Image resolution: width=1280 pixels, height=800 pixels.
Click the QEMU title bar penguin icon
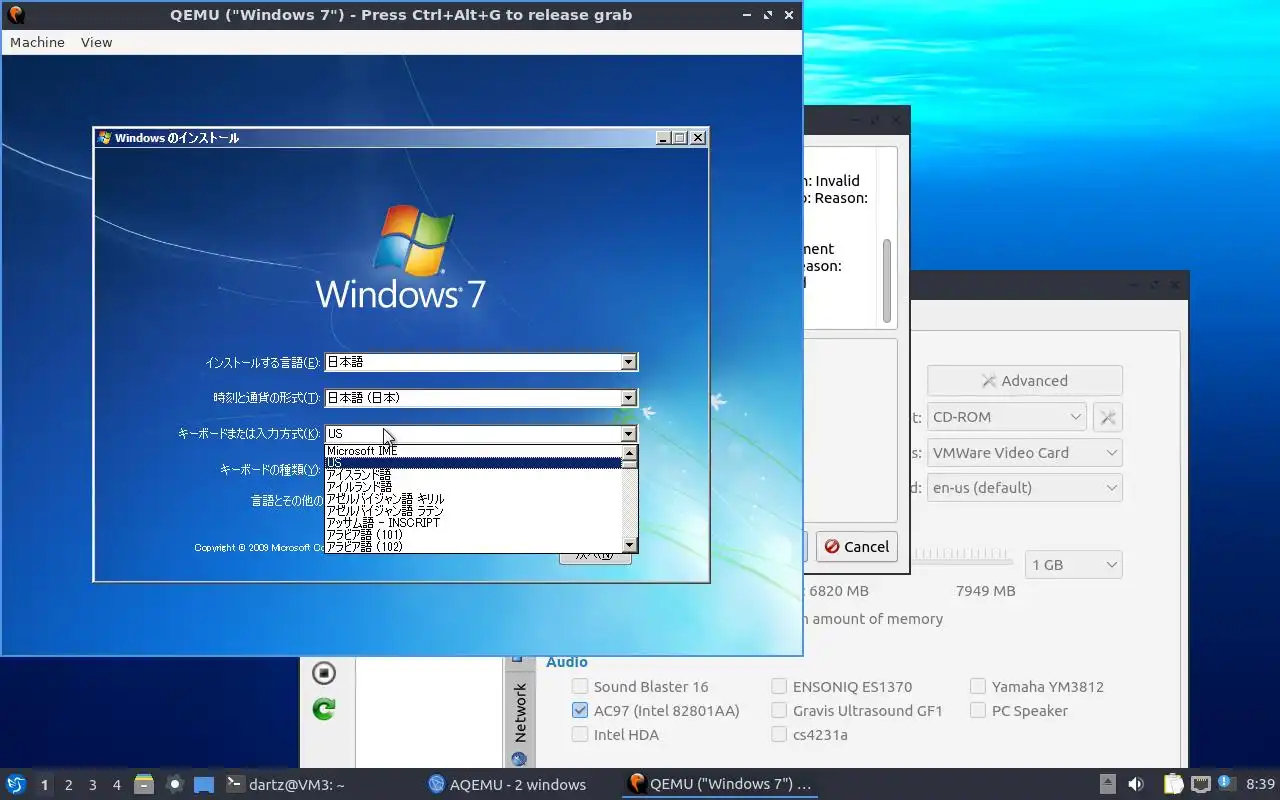click(16, 15)
